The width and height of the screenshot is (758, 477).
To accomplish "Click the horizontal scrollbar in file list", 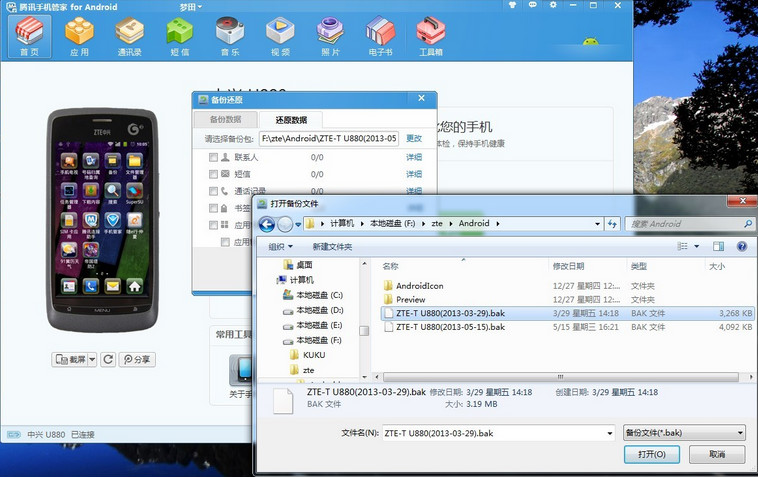I will [560, 376].
